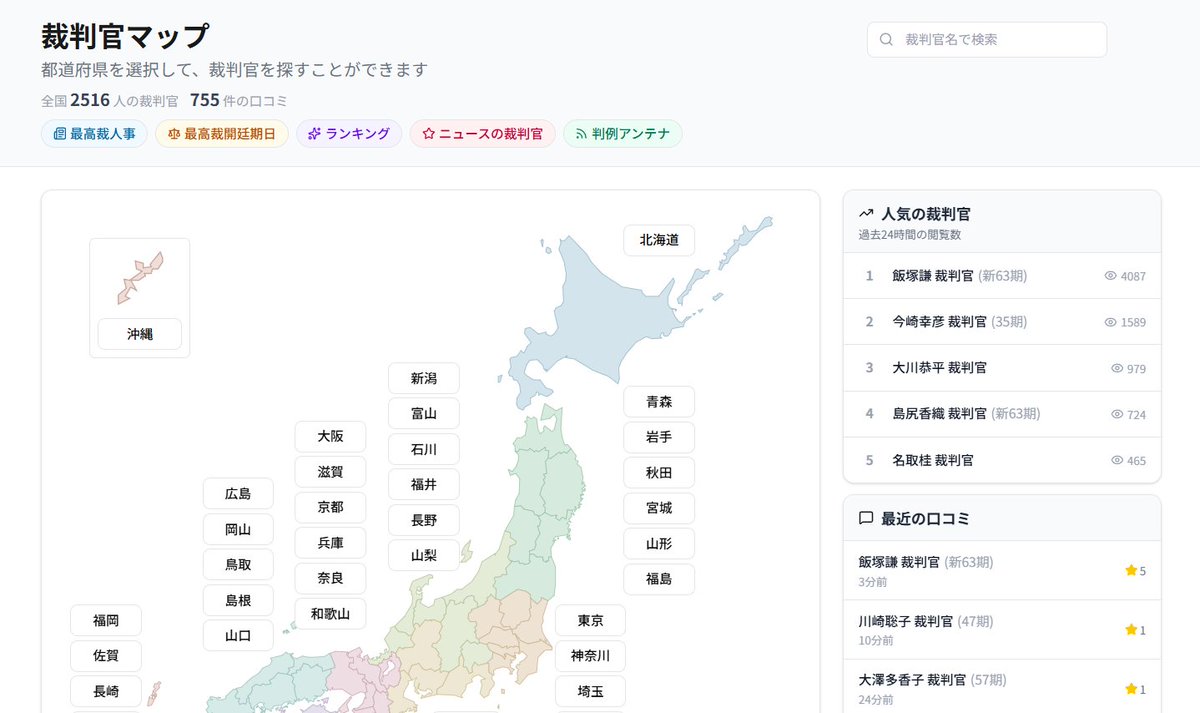The width and height of the screenshot is (1200, 713).
Task: Select 広島 prefecture
Action: 238,493
